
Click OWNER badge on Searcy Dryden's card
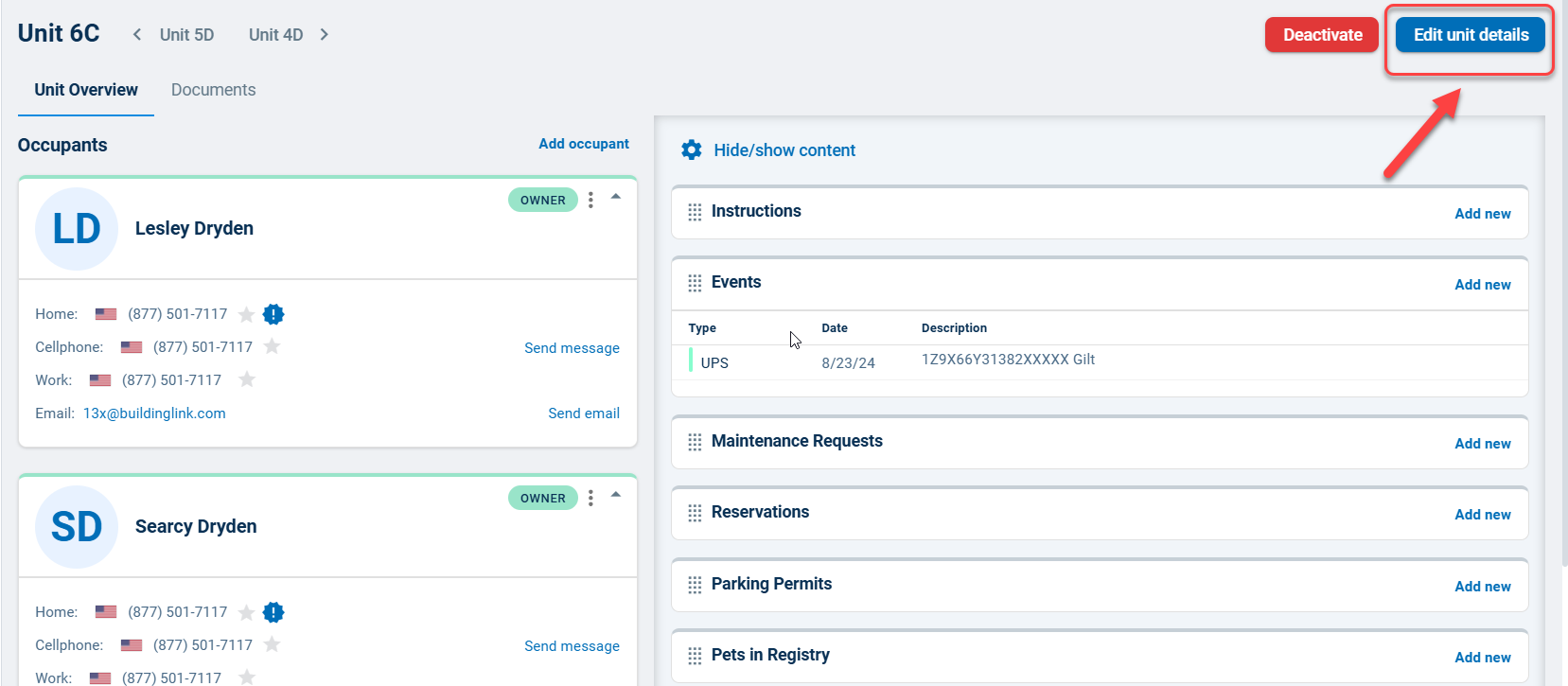[543, 498]
